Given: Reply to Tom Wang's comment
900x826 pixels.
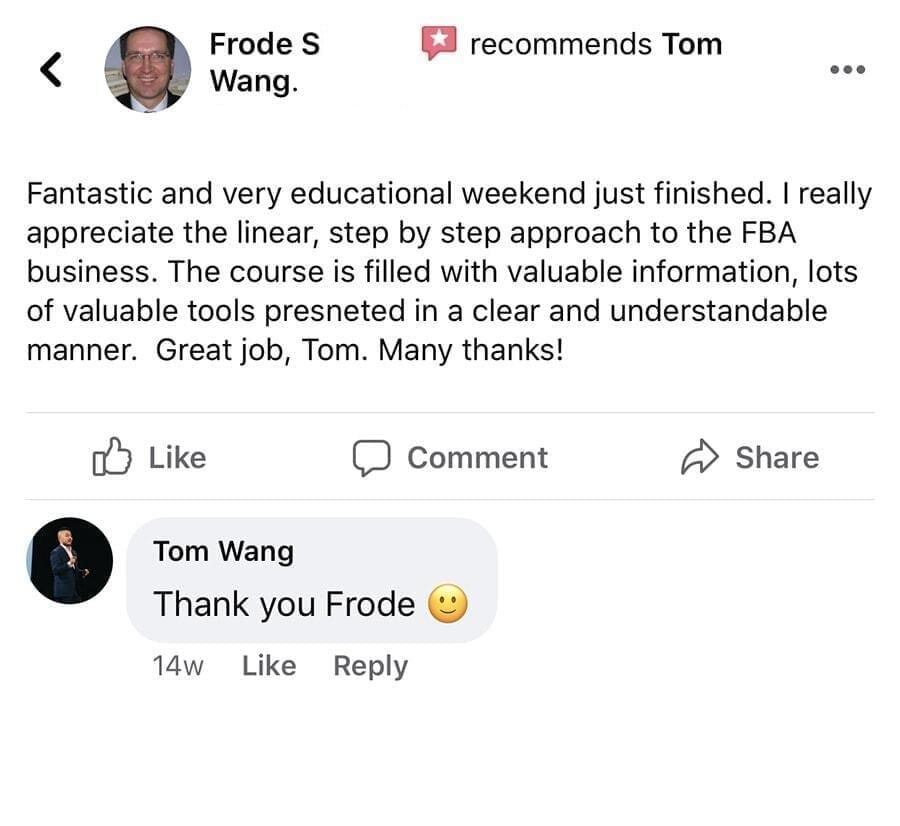Looking at the screenshot, I should click(x=370, y=666).
